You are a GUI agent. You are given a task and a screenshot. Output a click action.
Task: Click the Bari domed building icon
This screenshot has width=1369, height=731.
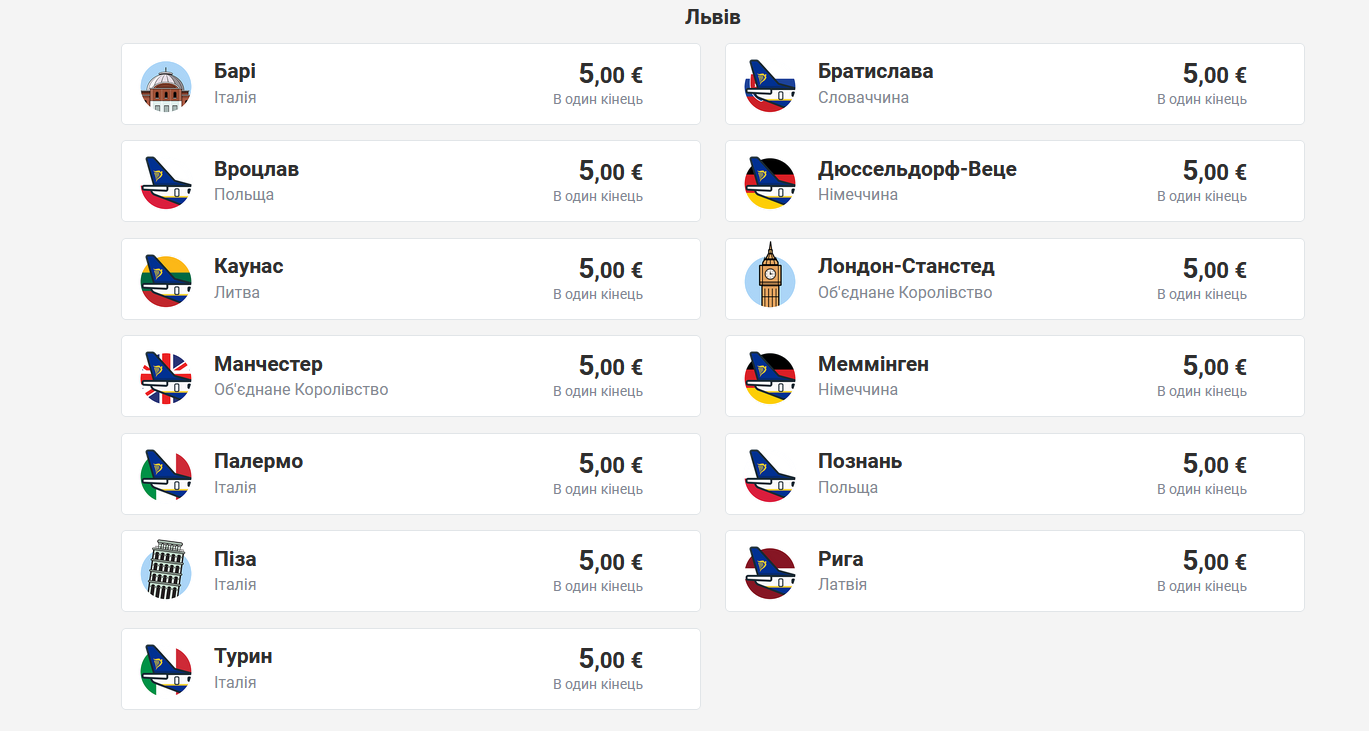point(166,86)
